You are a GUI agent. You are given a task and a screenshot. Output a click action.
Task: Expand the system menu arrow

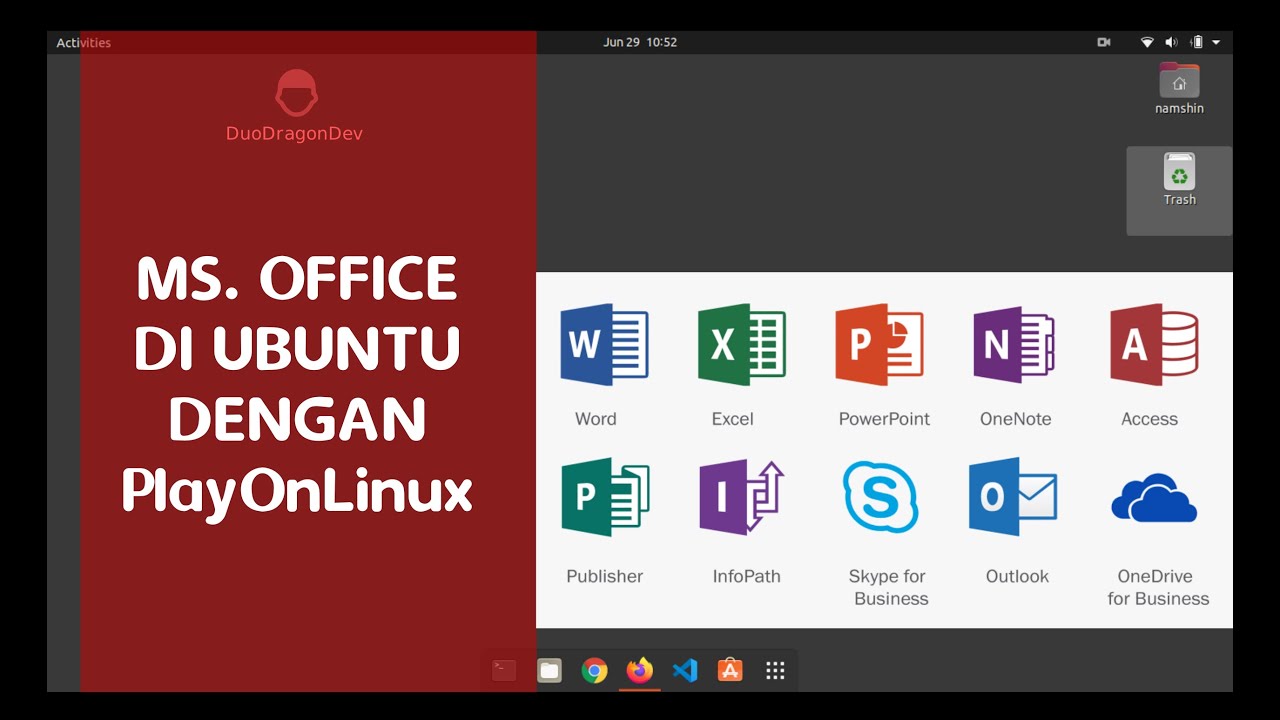coord(1216,43)
